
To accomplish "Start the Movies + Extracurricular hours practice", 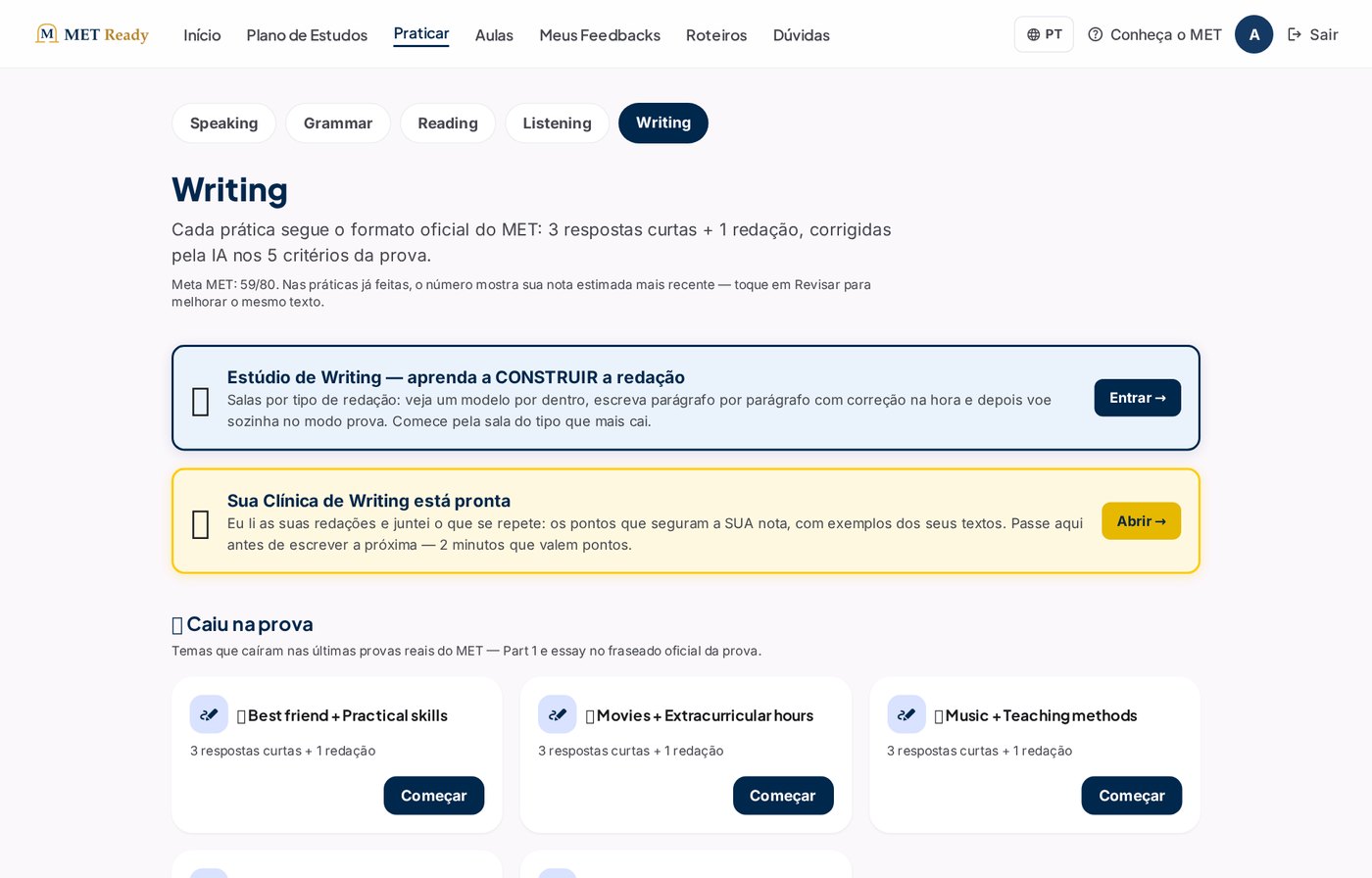I will (783, 796).
